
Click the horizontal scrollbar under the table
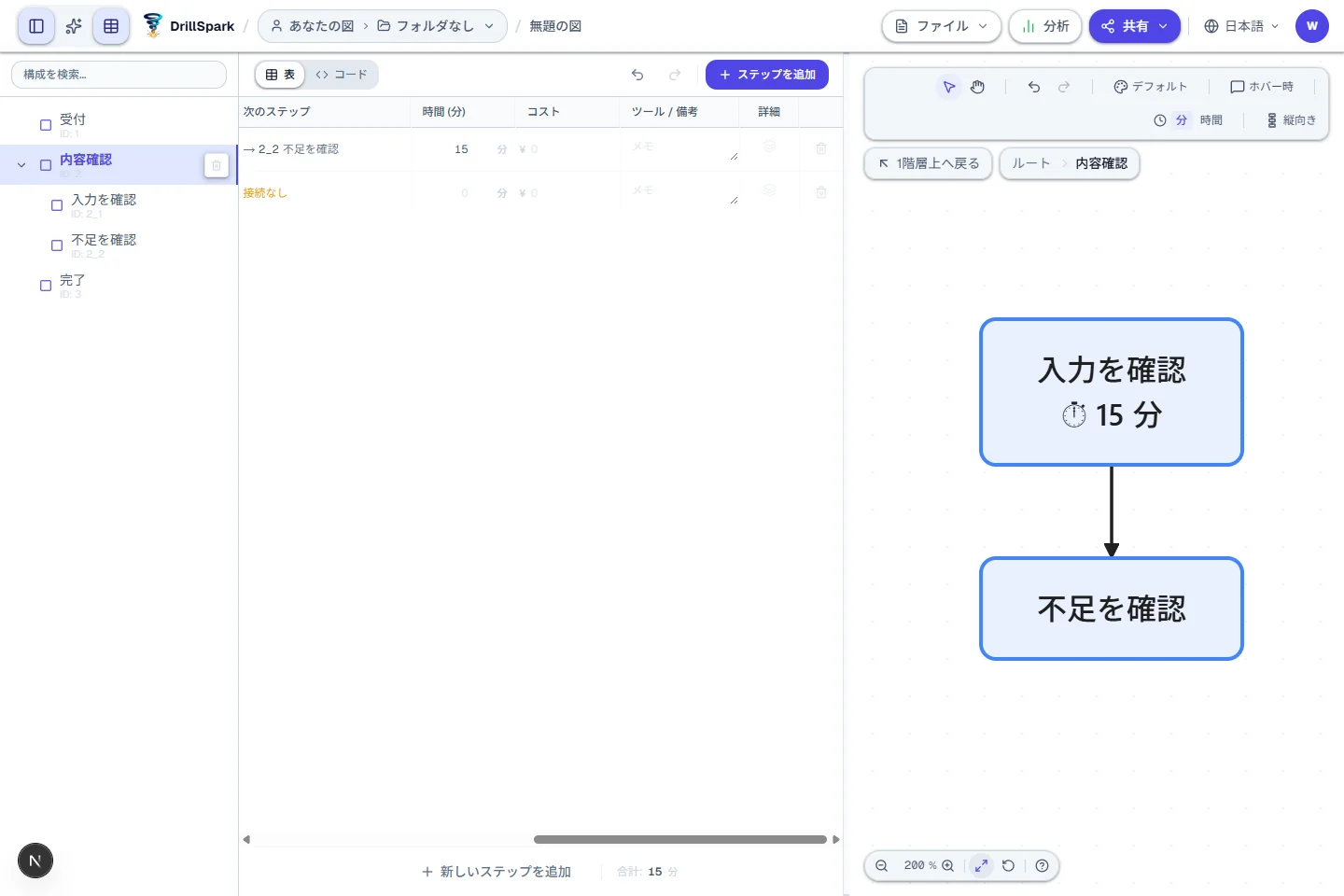[679, 840]
